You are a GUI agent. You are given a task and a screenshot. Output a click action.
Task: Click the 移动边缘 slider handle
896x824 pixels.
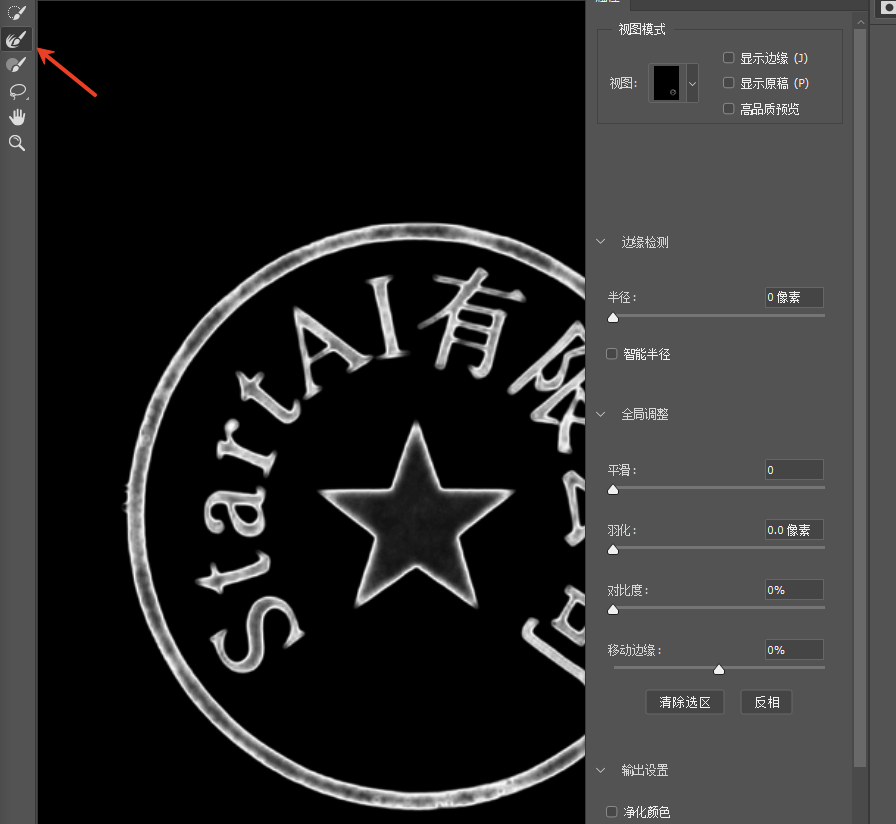pos(719,669)
